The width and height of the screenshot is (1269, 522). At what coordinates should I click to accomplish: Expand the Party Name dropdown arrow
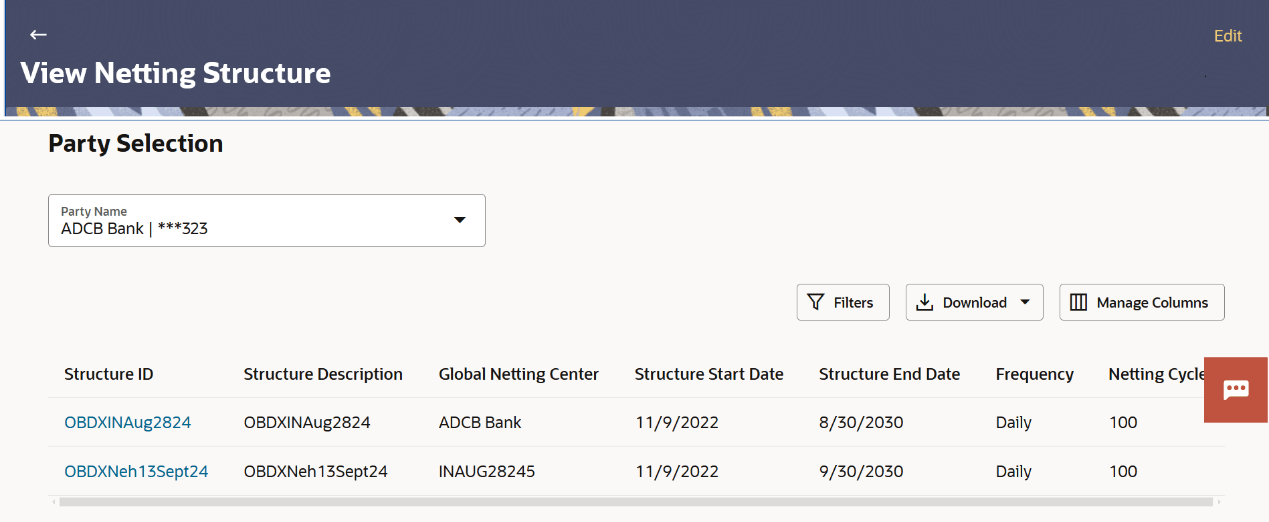(460, 220)
